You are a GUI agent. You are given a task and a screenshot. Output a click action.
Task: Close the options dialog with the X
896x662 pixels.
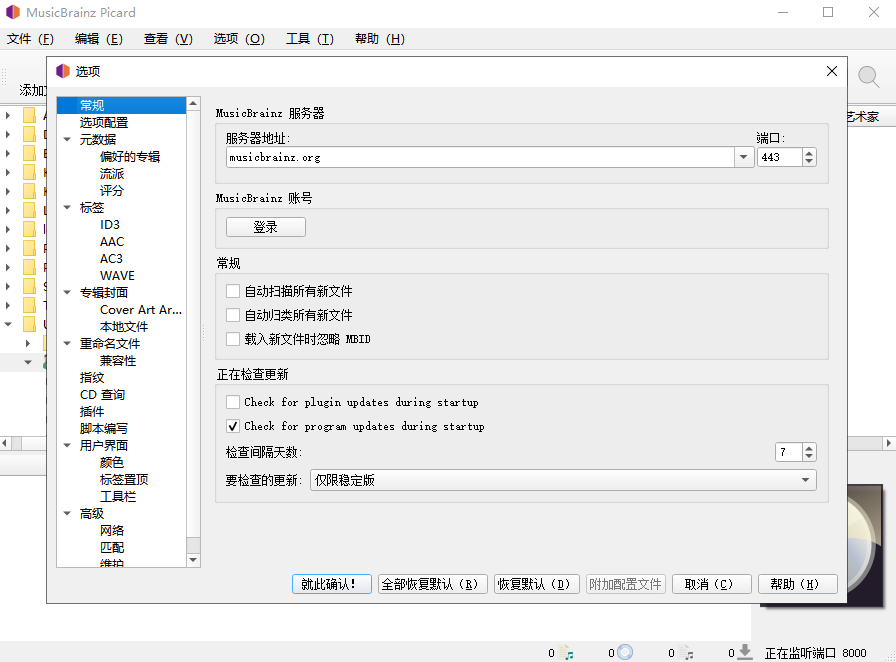point(831,71)
